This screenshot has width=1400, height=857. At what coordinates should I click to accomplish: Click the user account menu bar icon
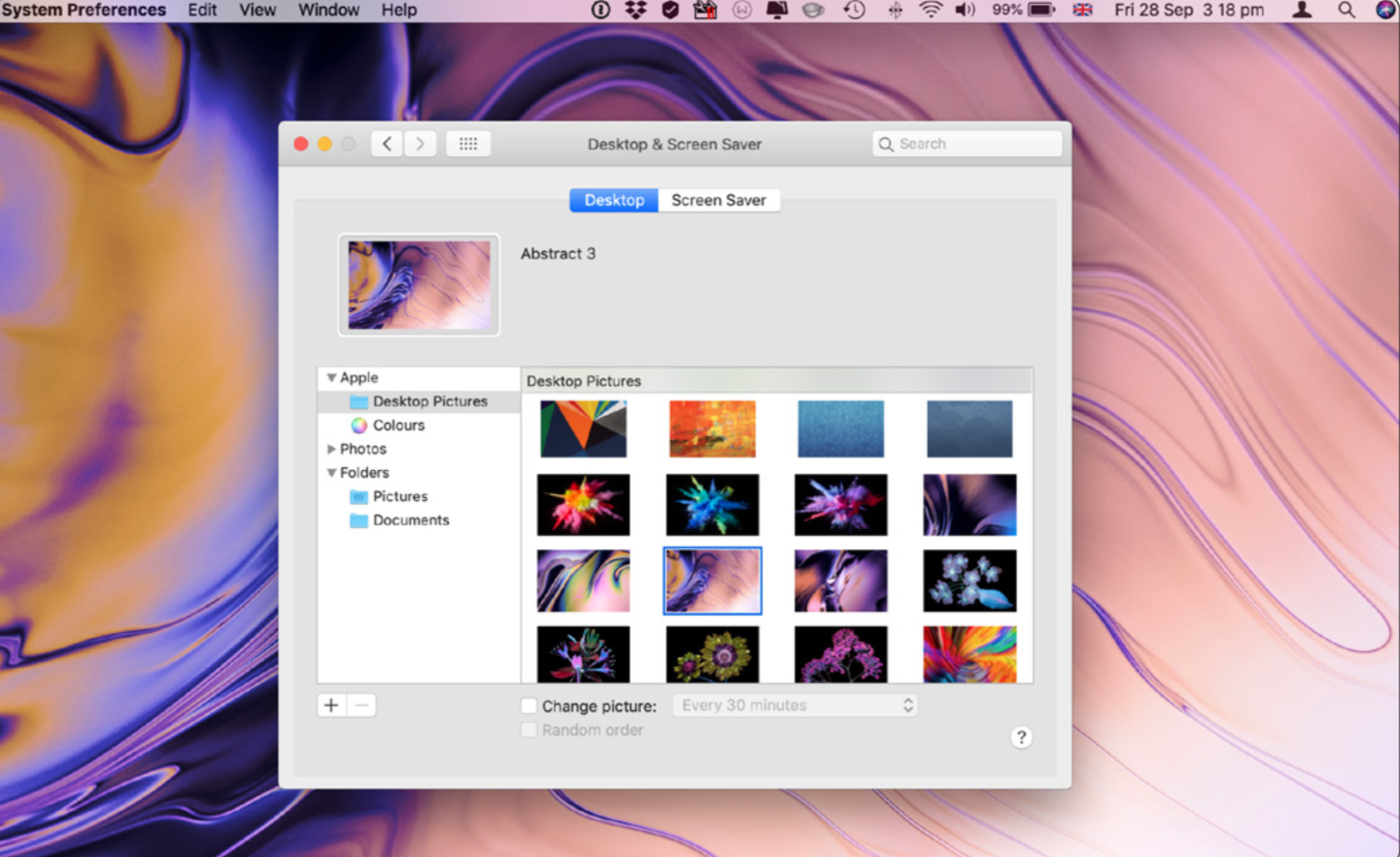click(1302, 10)
